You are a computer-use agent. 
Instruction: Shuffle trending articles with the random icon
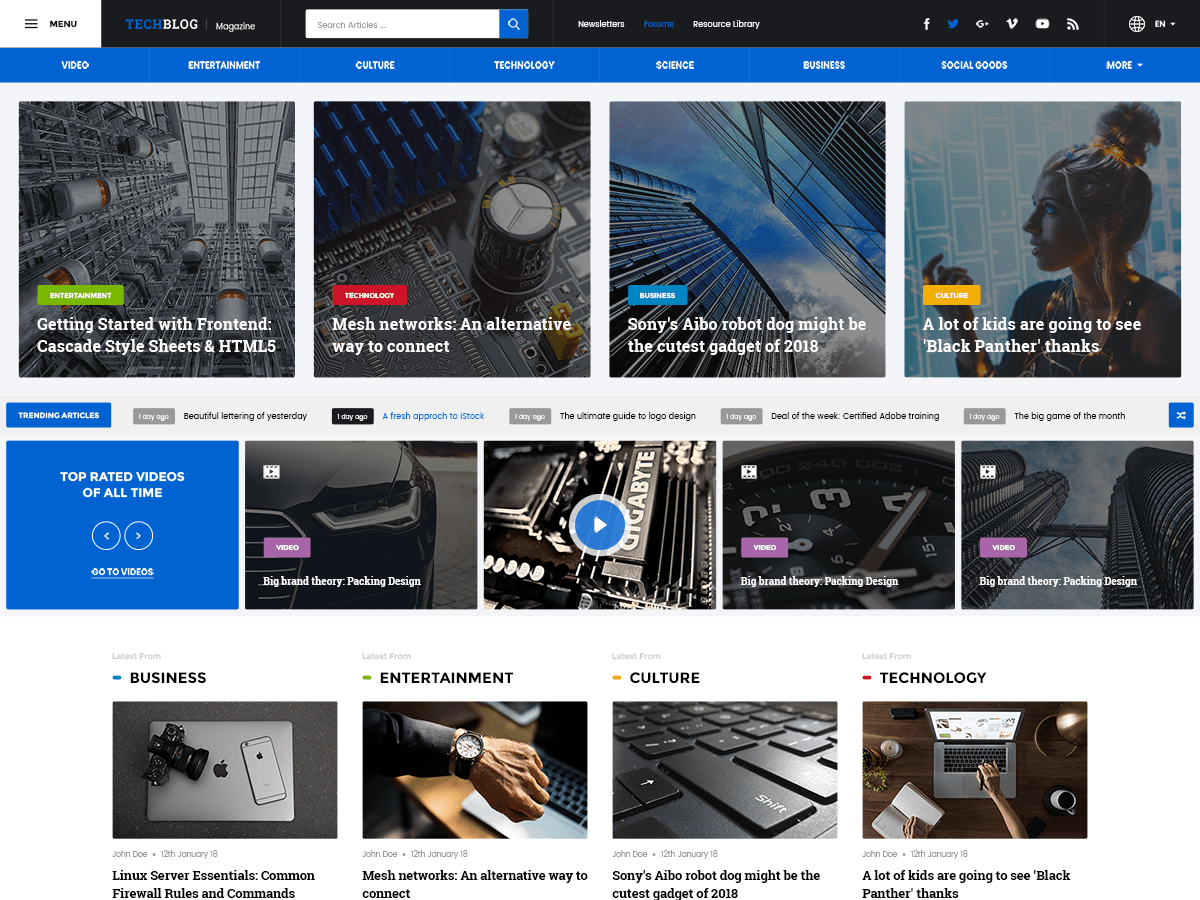1181,415
